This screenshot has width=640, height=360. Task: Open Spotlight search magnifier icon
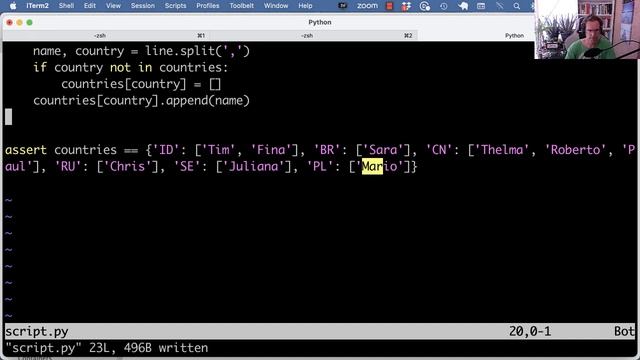[516, 6]
